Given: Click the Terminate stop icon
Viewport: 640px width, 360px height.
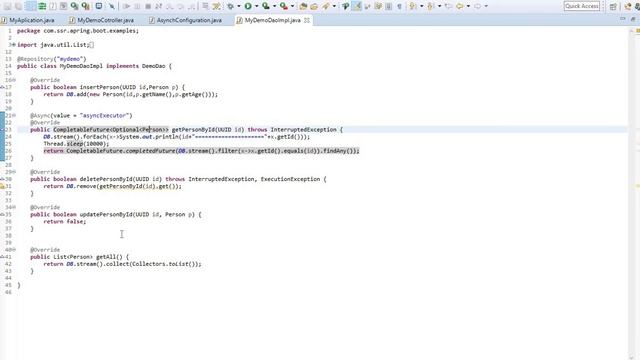Looking at the screenshot, I should tap(148, 6).
